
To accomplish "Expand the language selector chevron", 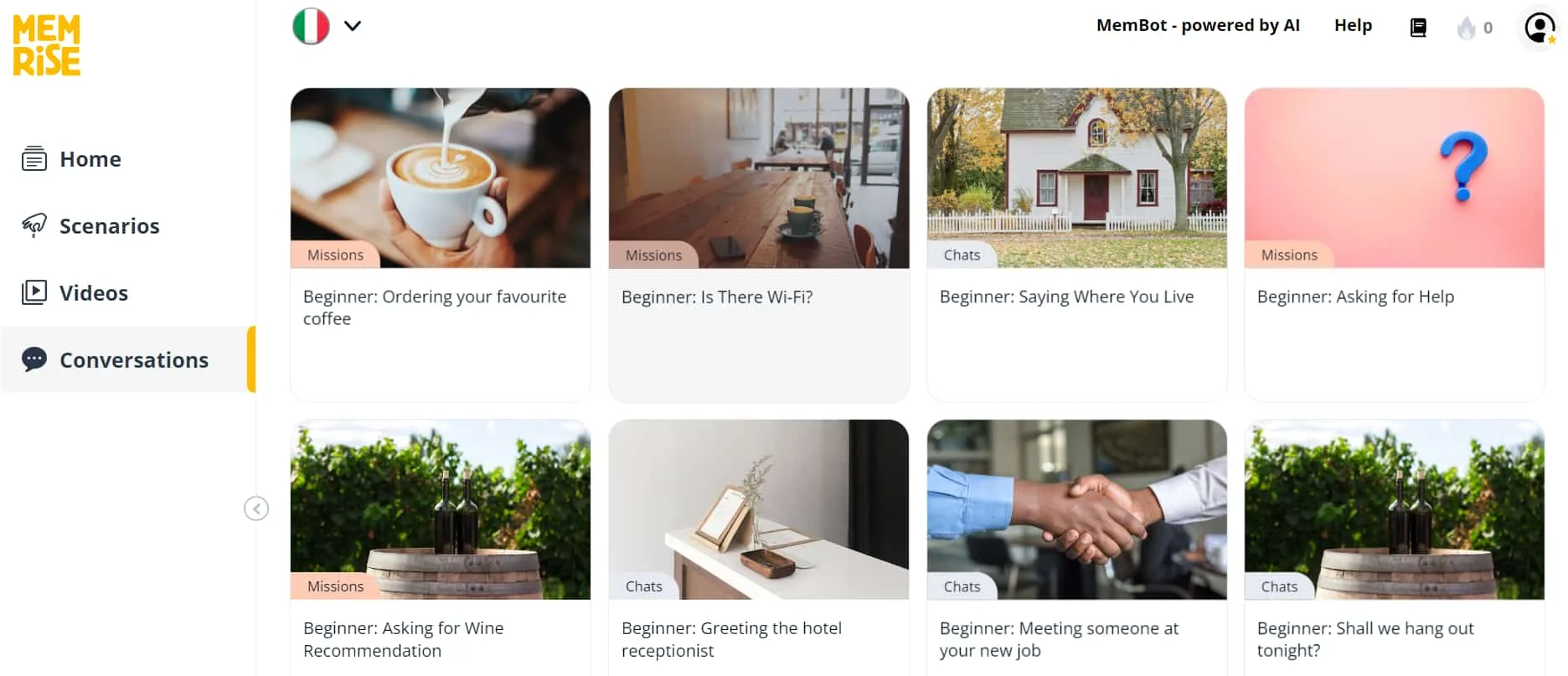I will [x=353, y=26].
